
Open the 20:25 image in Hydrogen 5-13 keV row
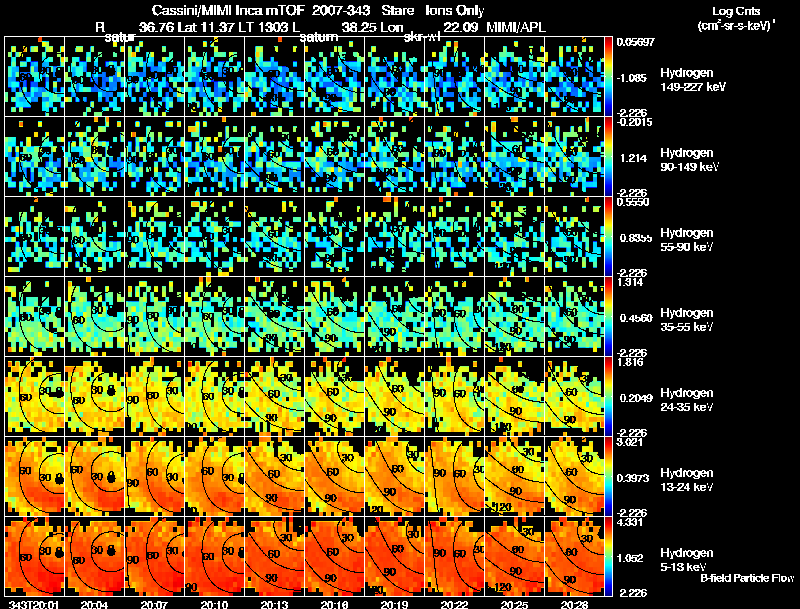click(514, 556)
